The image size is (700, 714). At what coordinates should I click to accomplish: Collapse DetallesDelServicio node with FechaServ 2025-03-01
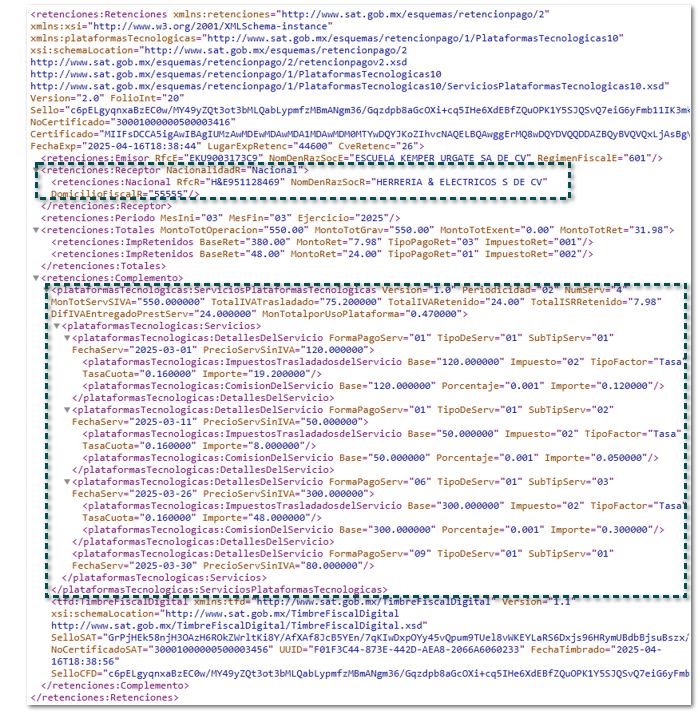point(67,338)
